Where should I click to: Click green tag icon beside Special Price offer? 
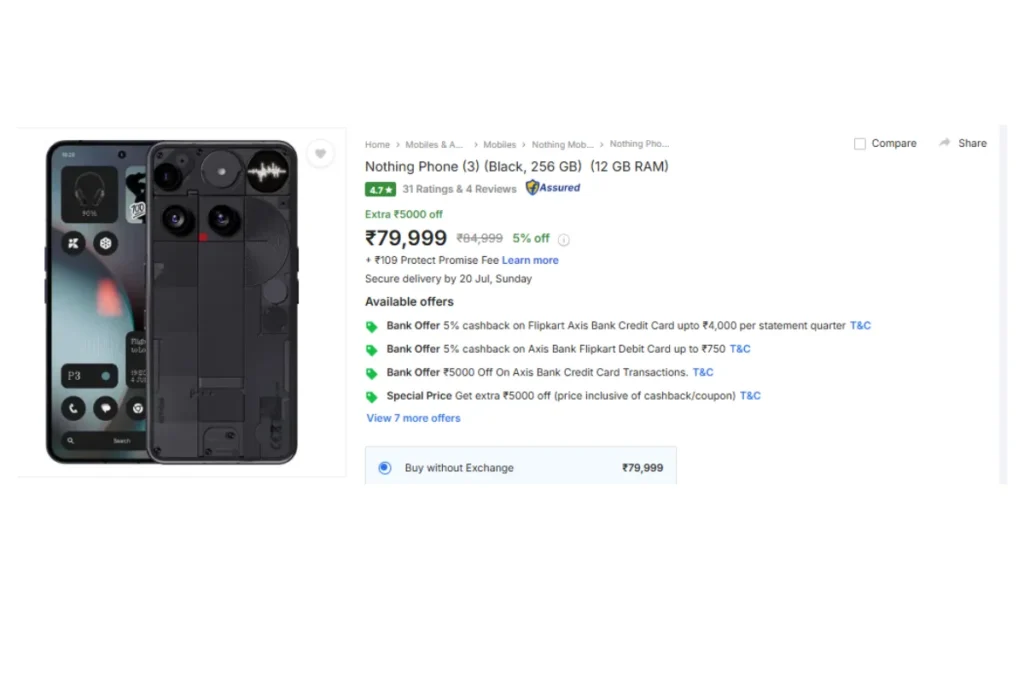(372, 397)
